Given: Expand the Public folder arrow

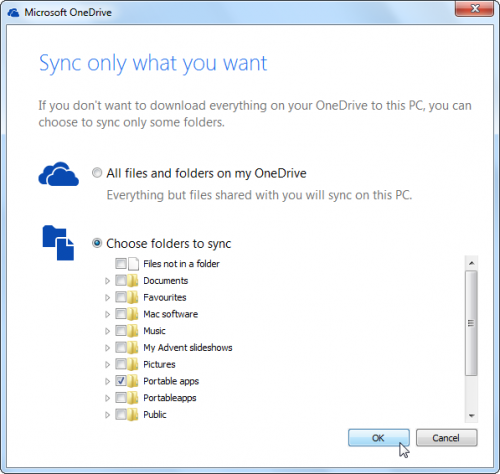Looking at the screenshot, I should [x=107, y=415].
